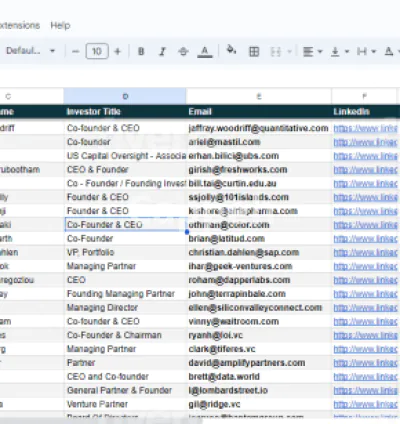
Task: Open LinkedIn link in gil@ridge.vc row
Action: [x=365, y=404]
